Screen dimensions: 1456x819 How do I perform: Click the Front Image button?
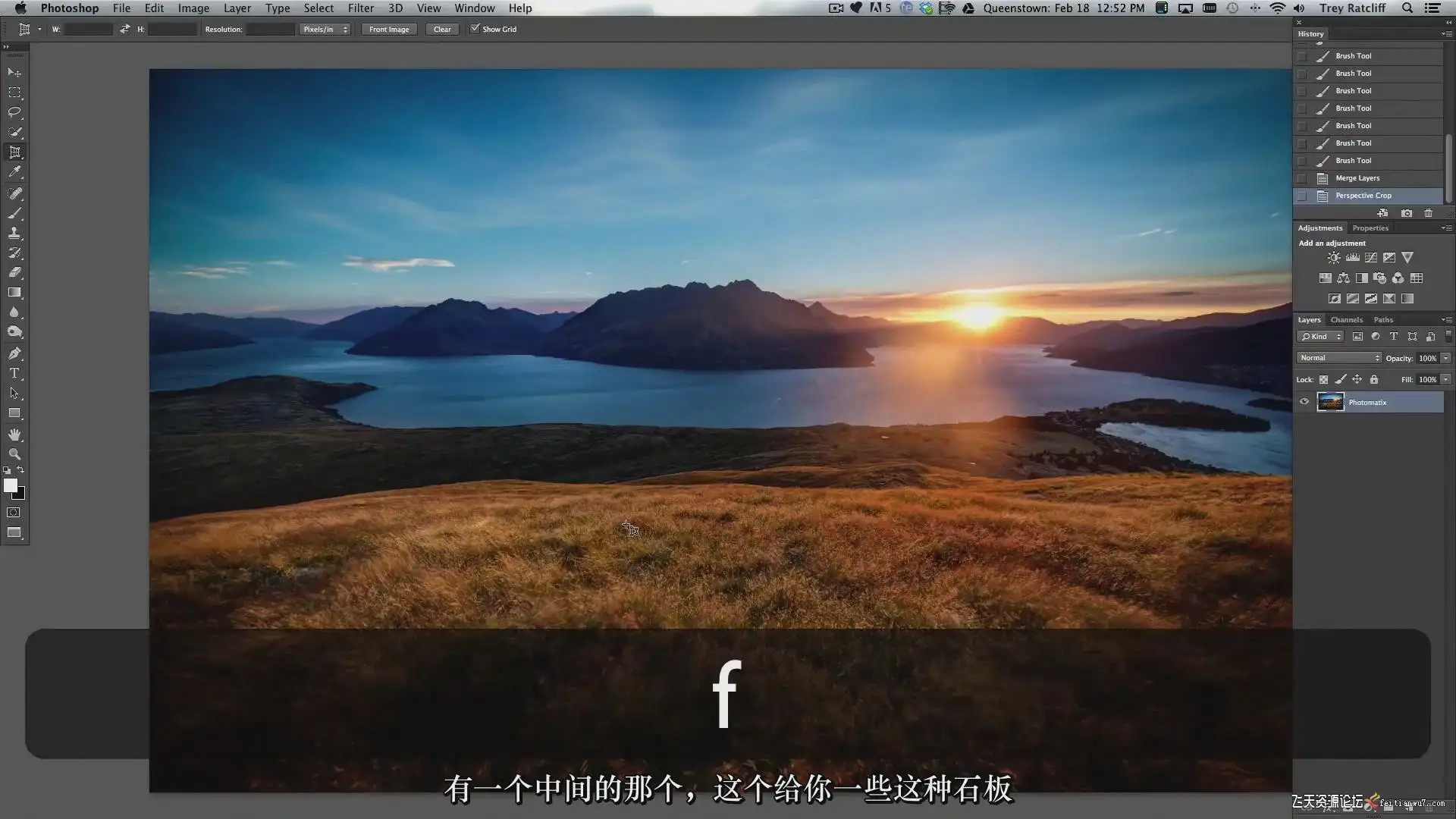point(389,29)
